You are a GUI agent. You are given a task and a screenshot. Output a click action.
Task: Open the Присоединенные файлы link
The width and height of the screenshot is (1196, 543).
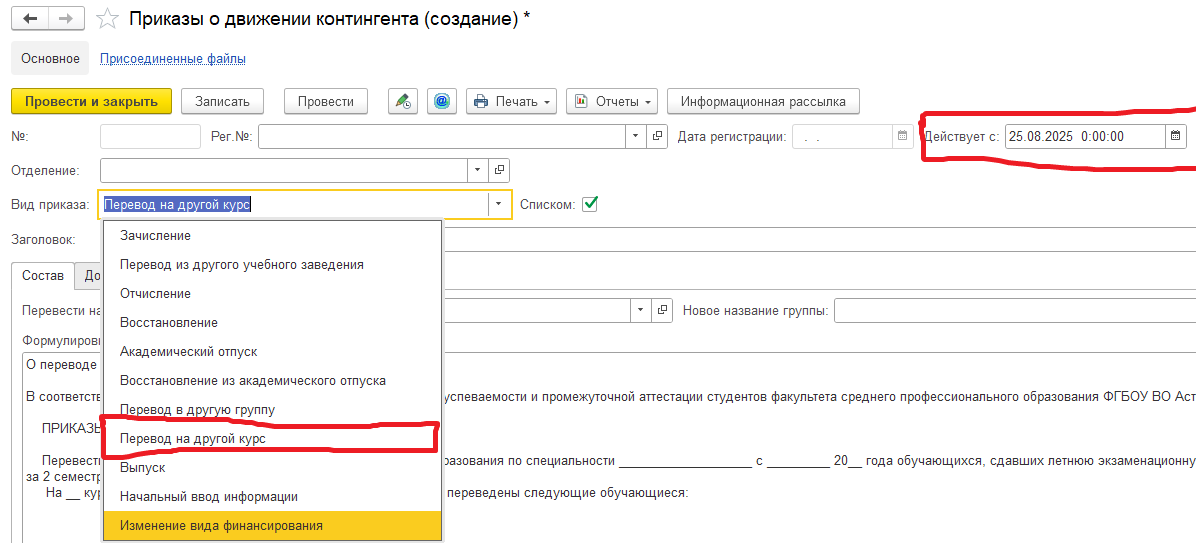point(173,59)
